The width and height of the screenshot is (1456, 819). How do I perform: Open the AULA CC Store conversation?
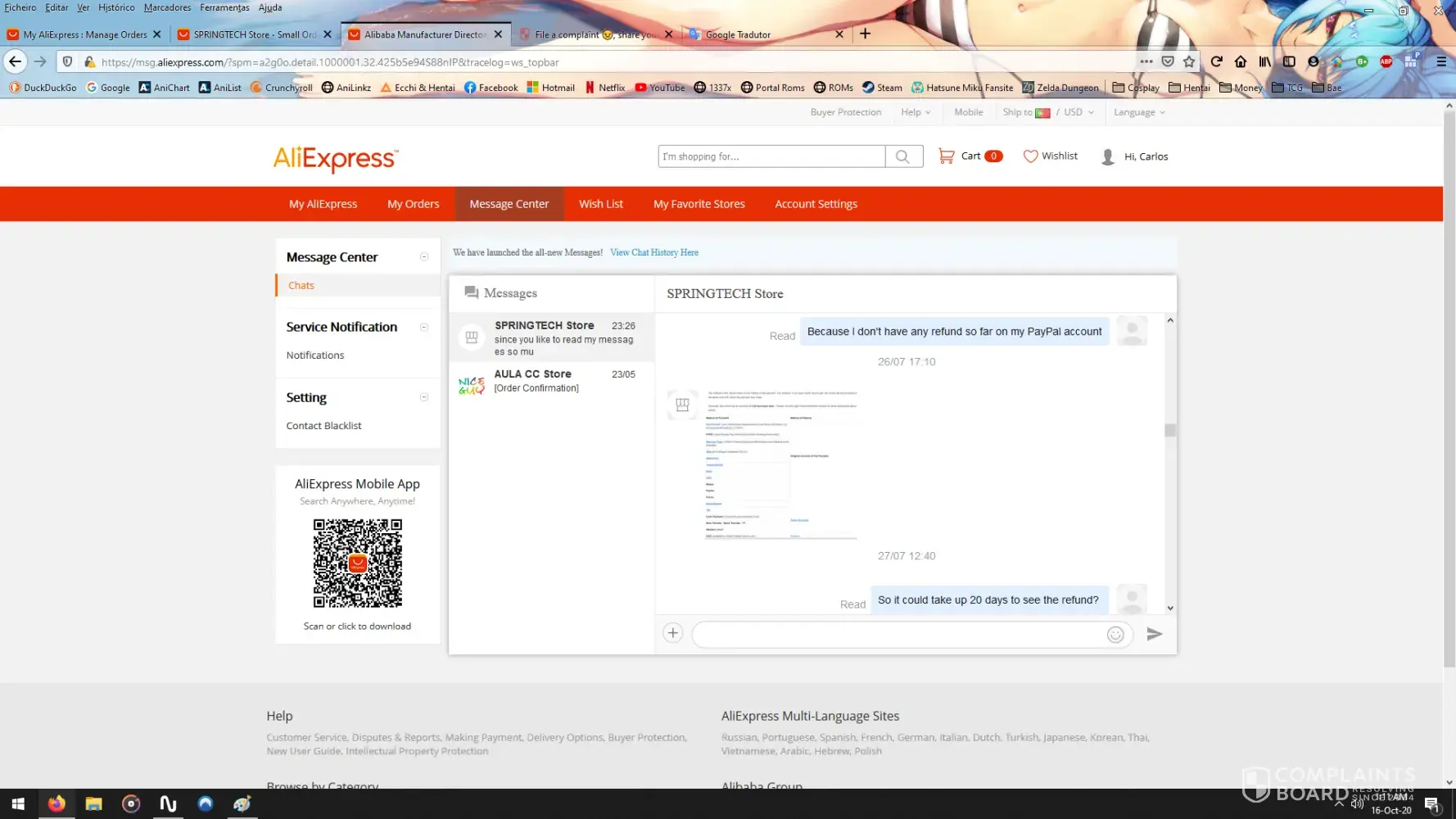[551, 381]
